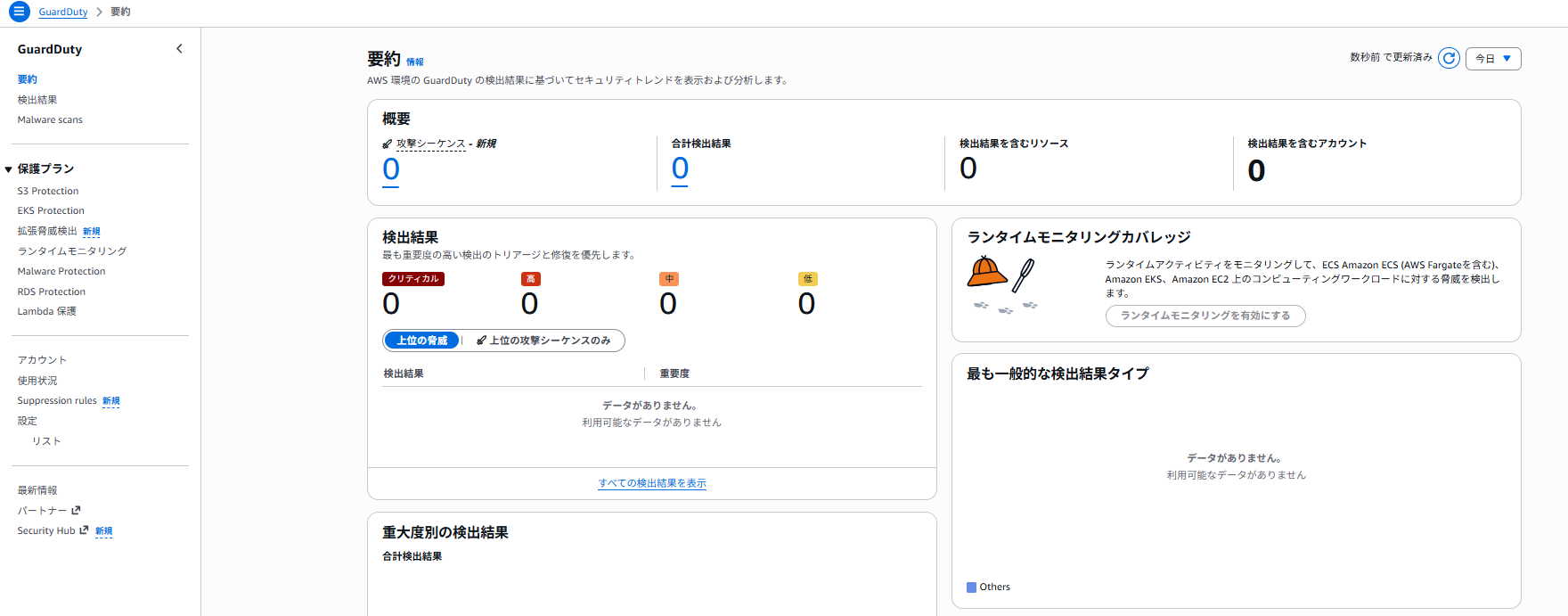This screenshot has width=1568, height=616.
Task: Click 情報 link next to 要約 heading
Action: pos(415,62)
